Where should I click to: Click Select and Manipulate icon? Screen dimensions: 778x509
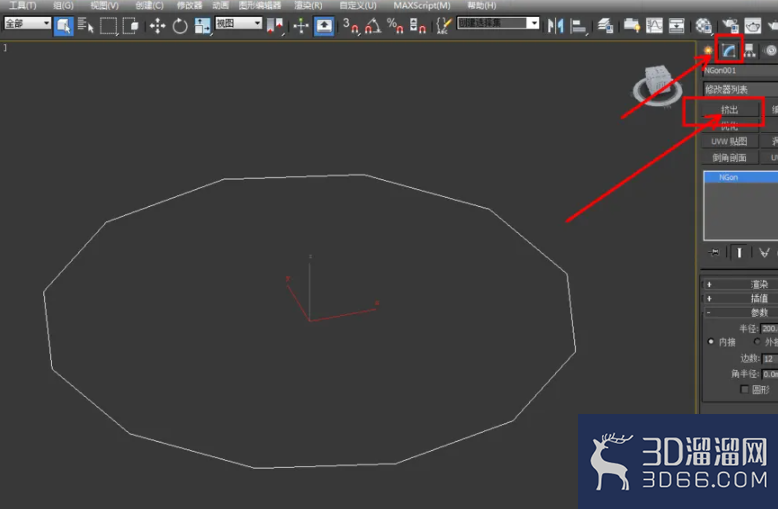click(301, 25)
